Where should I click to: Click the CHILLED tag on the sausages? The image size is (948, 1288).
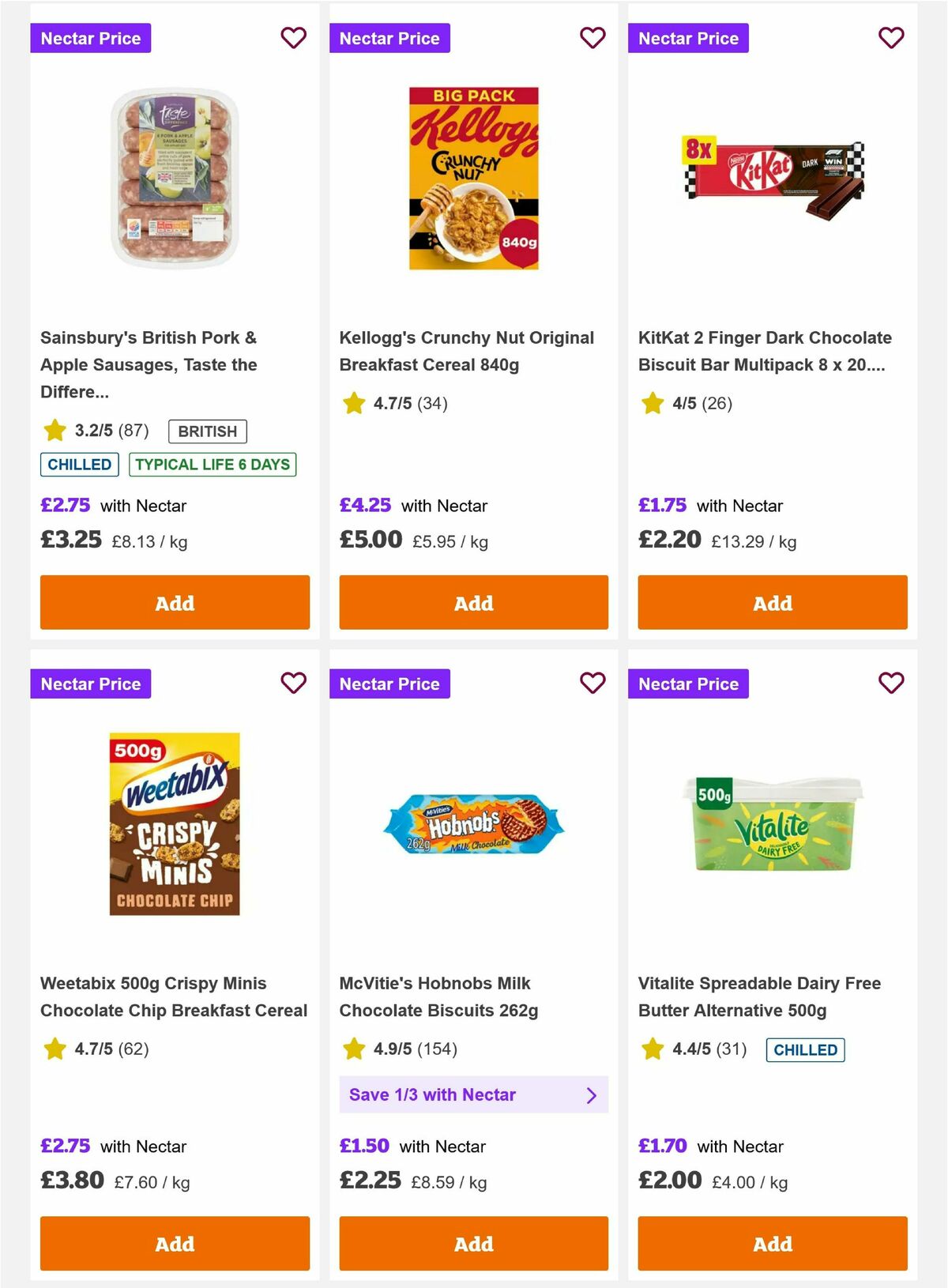(79, 465)
